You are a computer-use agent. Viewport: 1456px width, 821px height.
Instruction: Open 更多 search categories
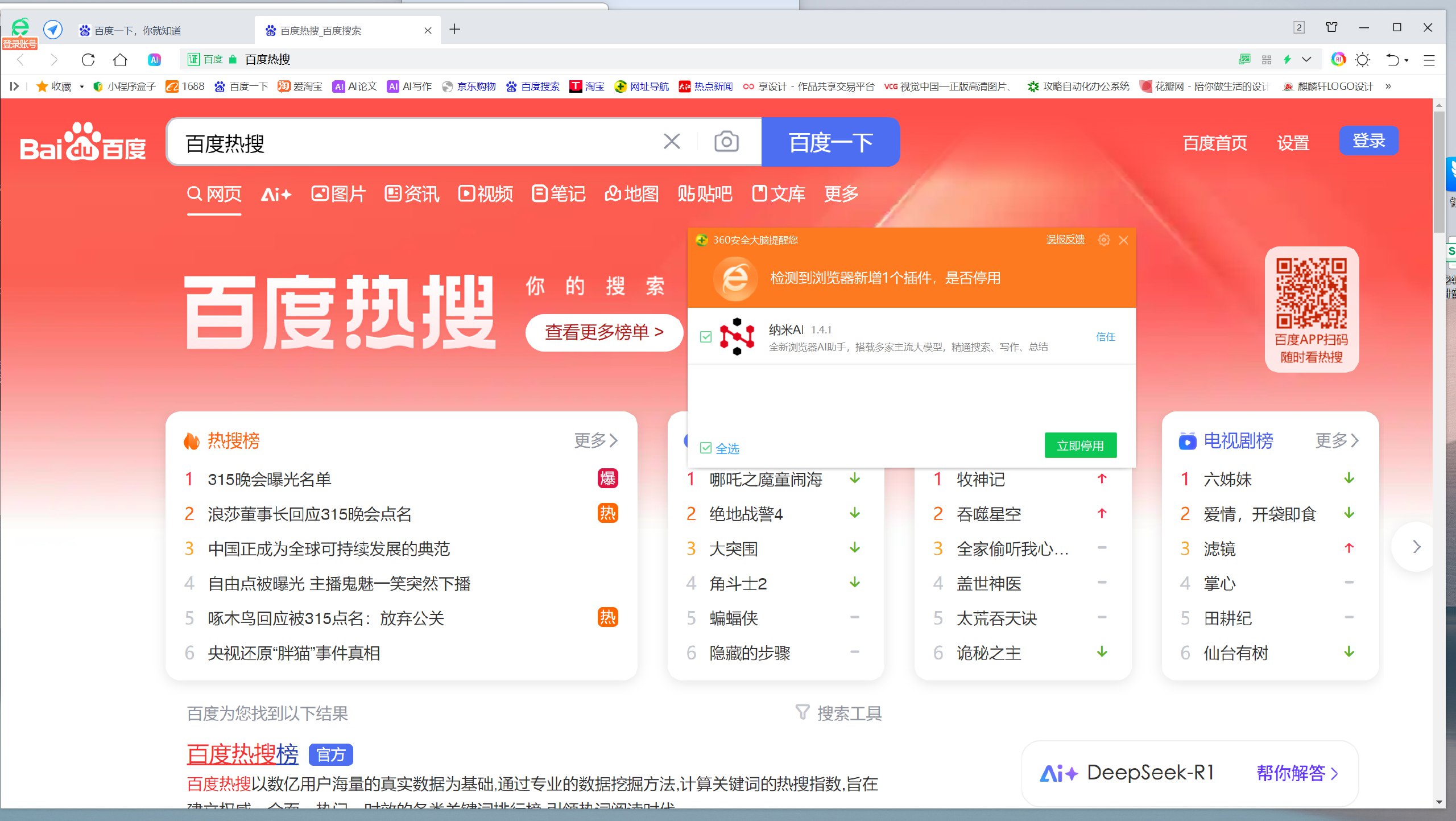(x=841, y=194)
